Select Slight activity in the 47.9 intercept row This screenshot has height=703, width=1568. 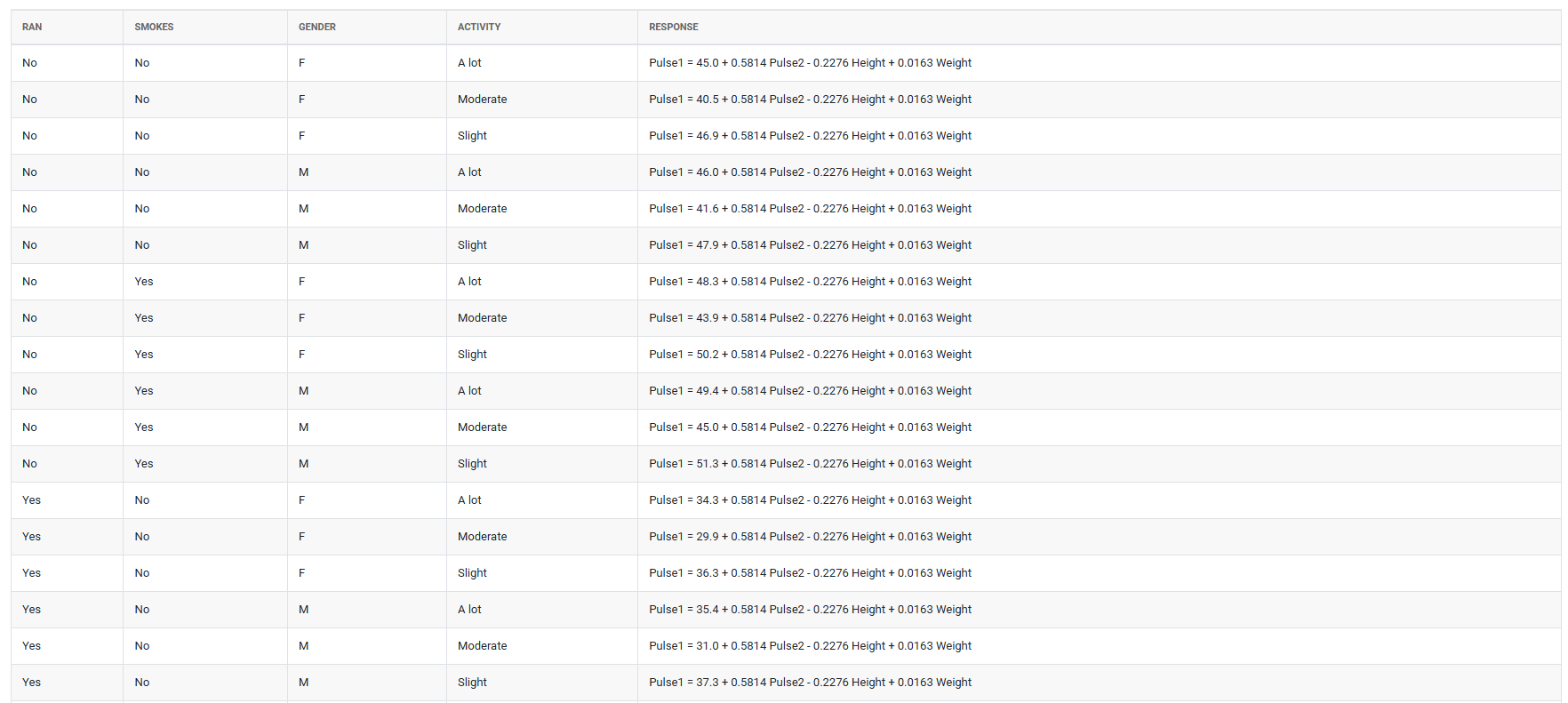(472, 245)
